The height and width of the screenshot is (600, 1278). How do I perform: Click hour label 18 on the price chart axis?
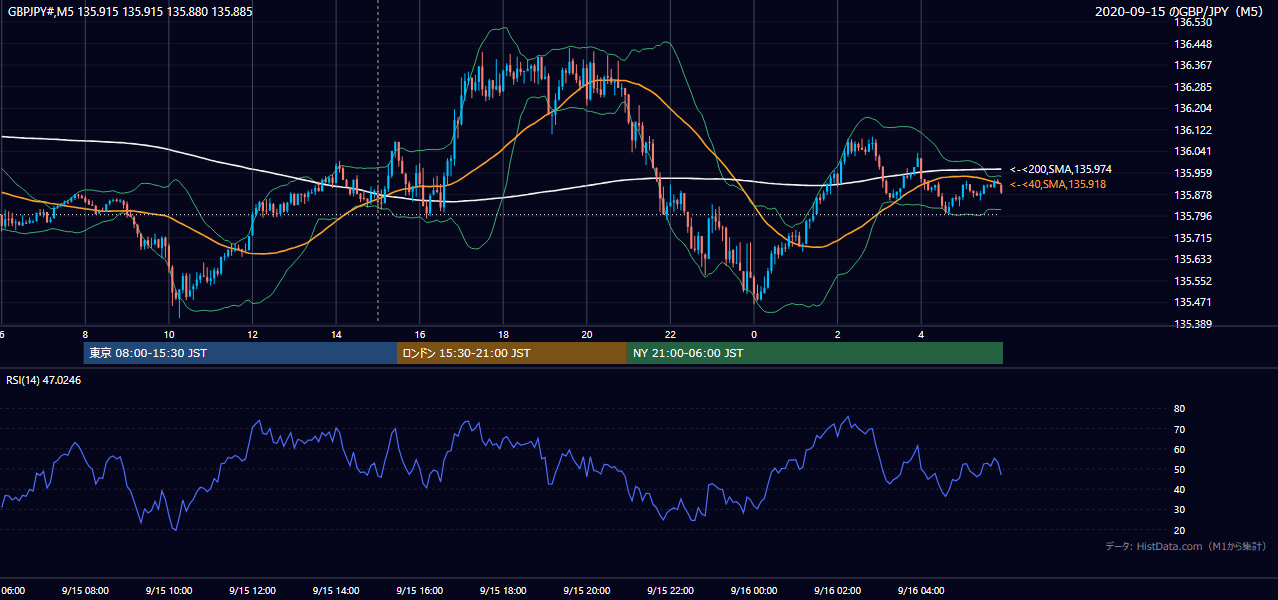(503, 334)
